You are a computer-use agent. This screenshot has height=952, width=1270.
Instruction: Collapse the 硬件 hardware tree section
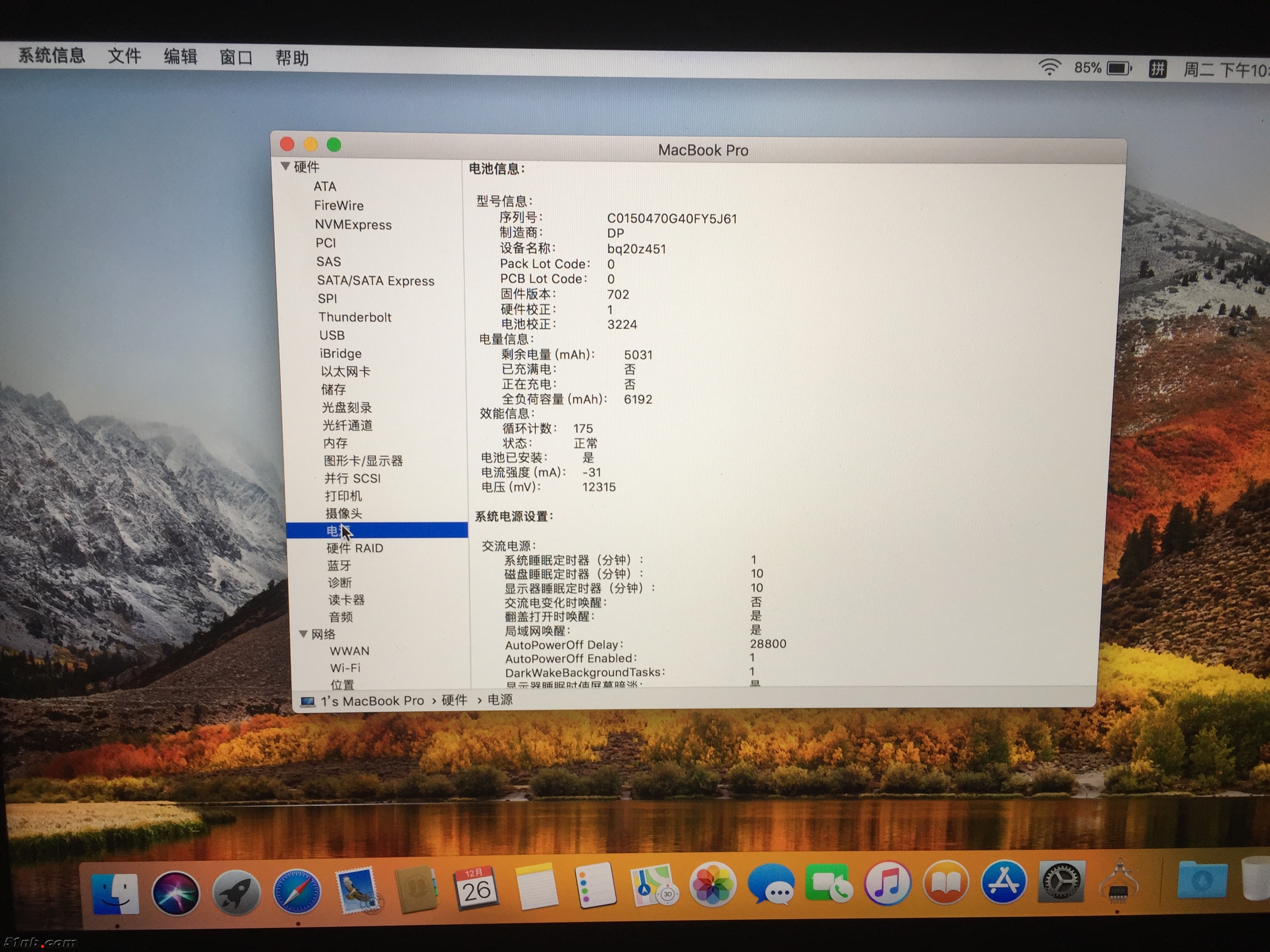click(285, 166)
